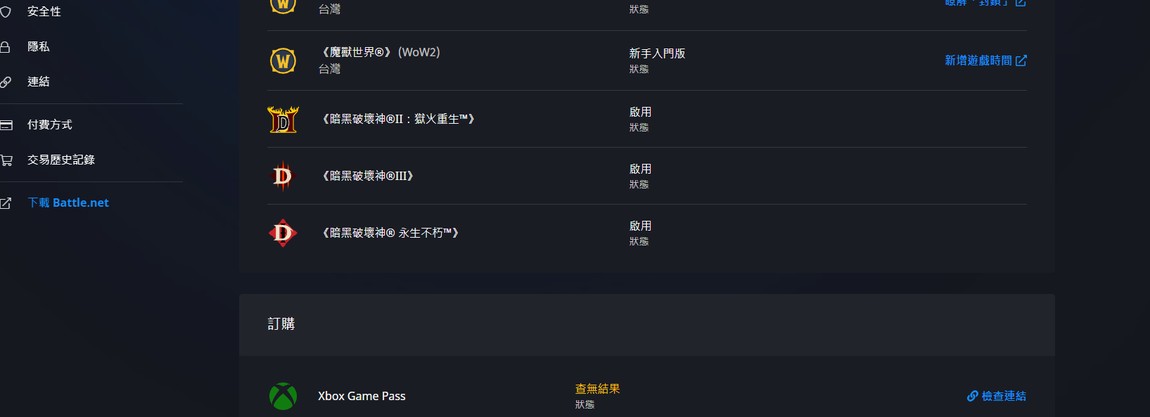Click the Diablo III game icon
The width and height of the screenshot is (1150, 417).
click(x=282, y=176)
